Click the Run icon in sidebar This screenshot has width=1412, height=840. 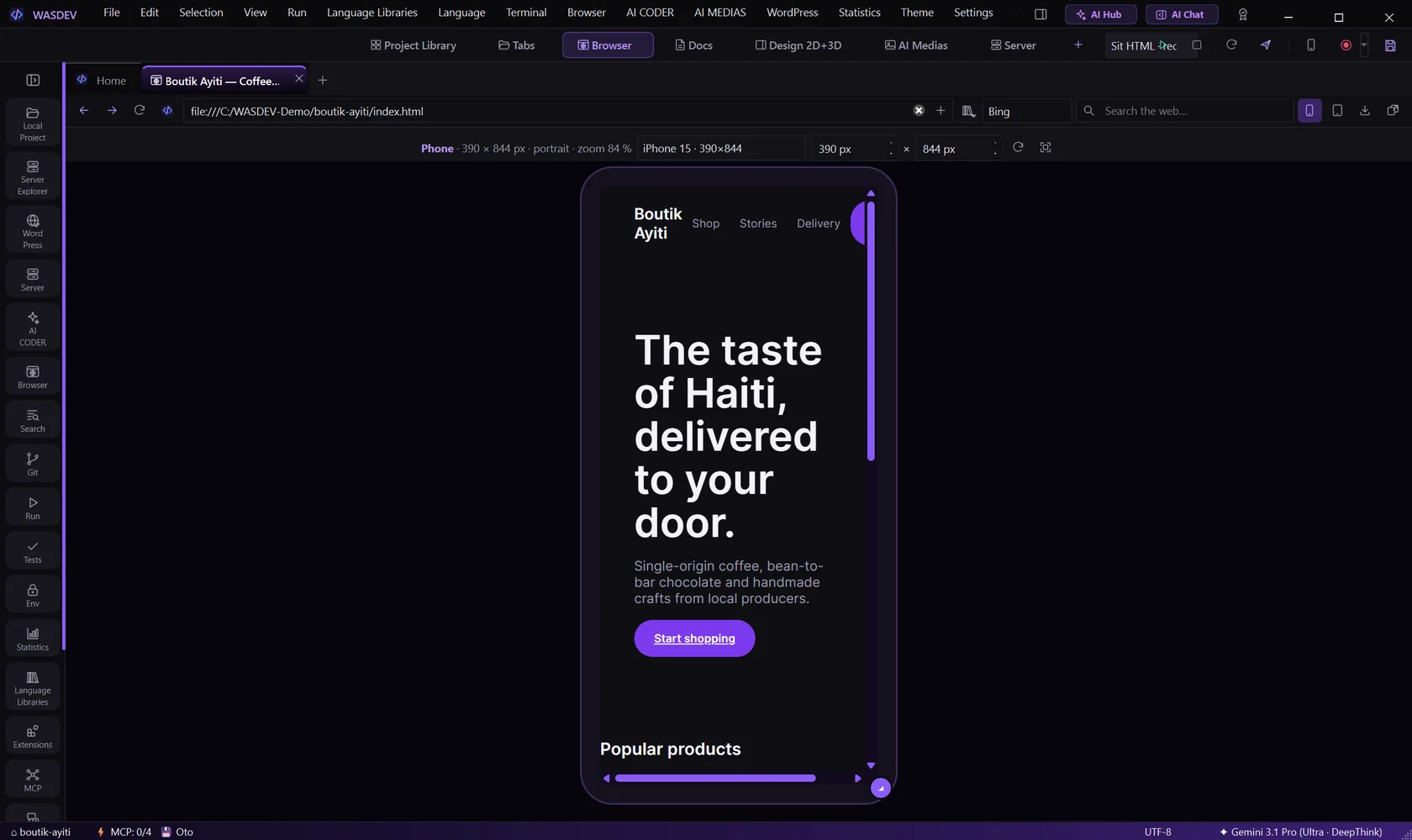33,507
